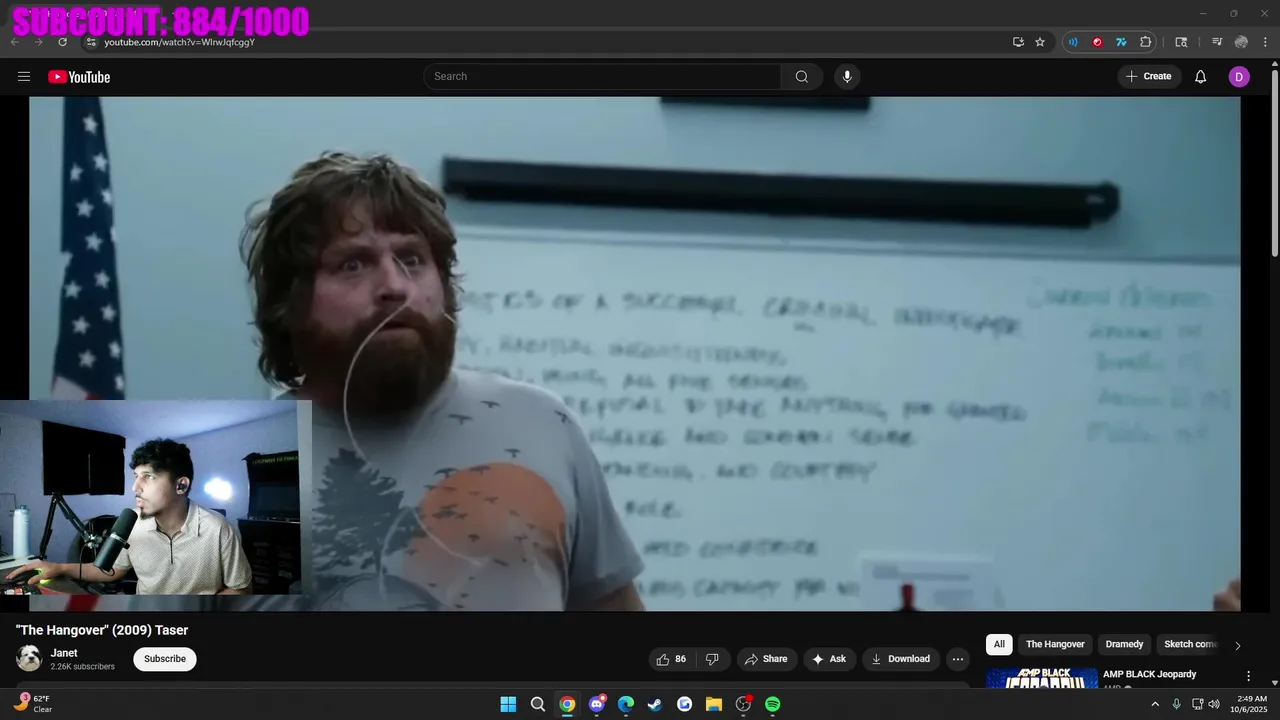Go to the YouTube home logo
This screenshot has height=720, width=1280.
pos(79,77)
